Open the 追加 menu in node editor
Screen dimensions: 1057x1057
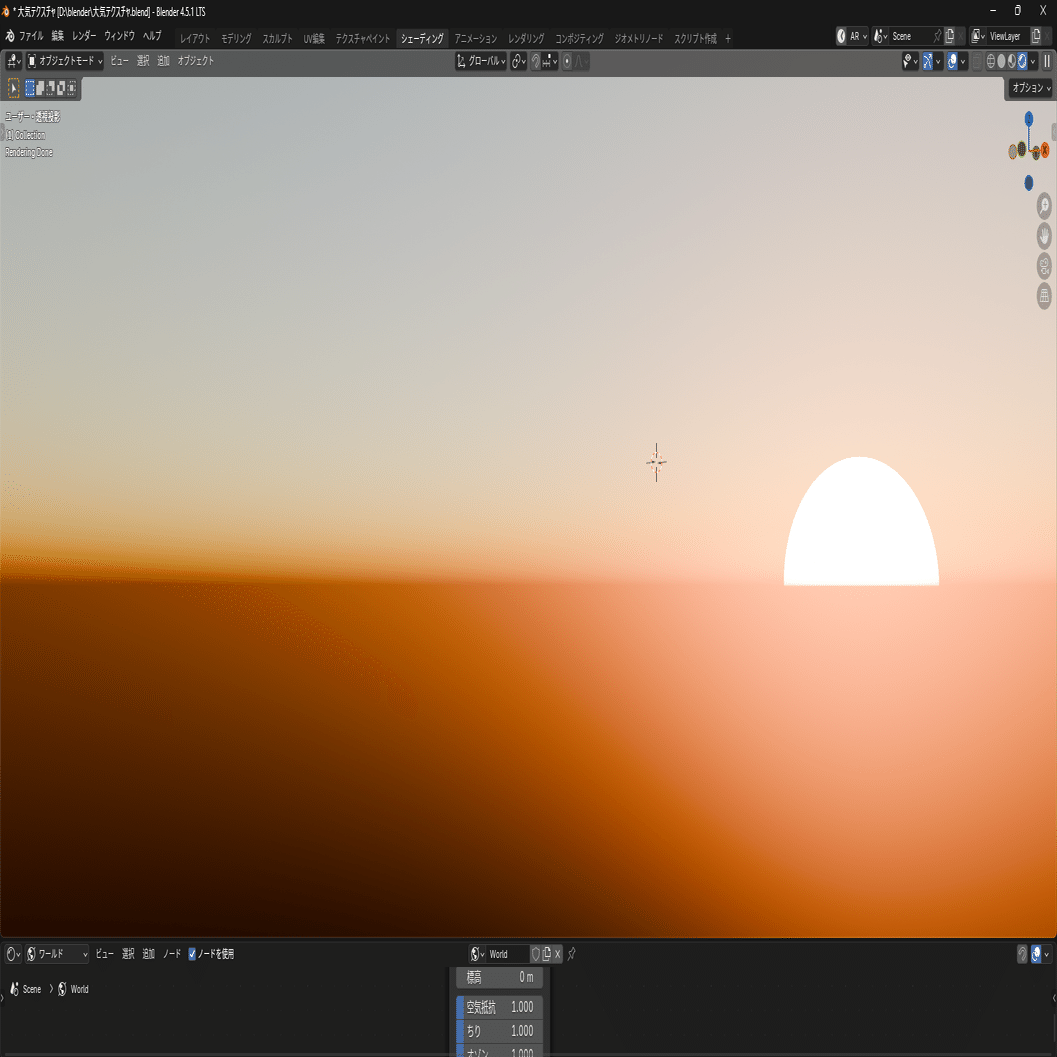tap(148, 954)
